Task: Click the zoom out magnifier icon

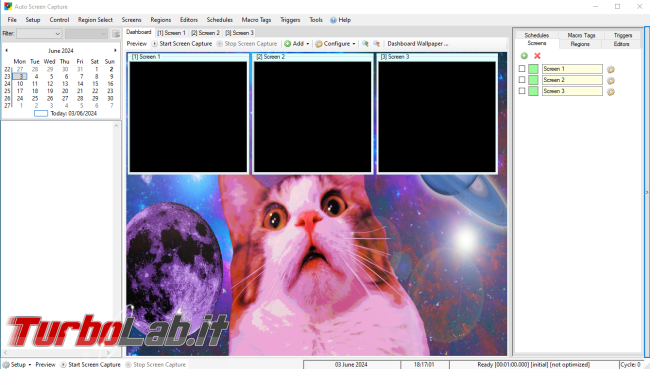Action: pyautogui.click(x=376, y=44)
